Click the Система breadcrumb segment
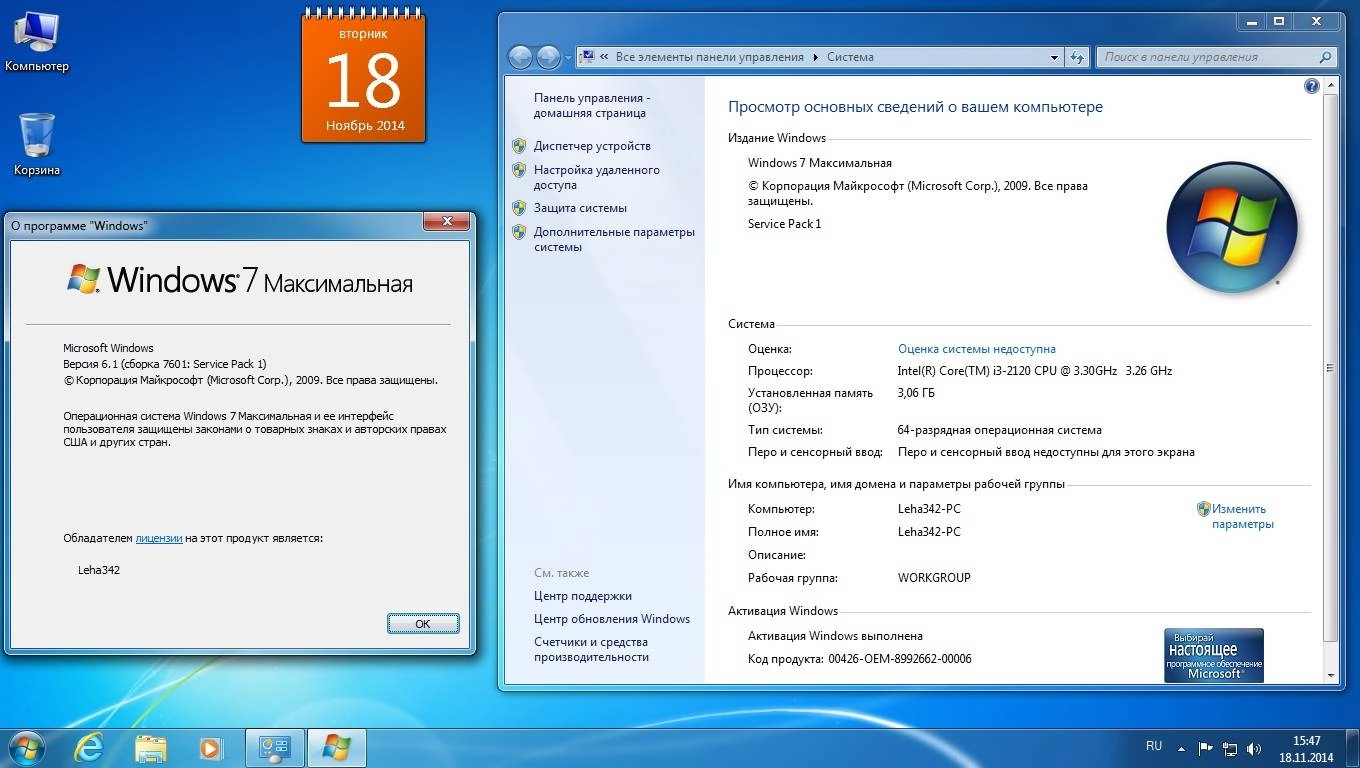 point(850,57)
